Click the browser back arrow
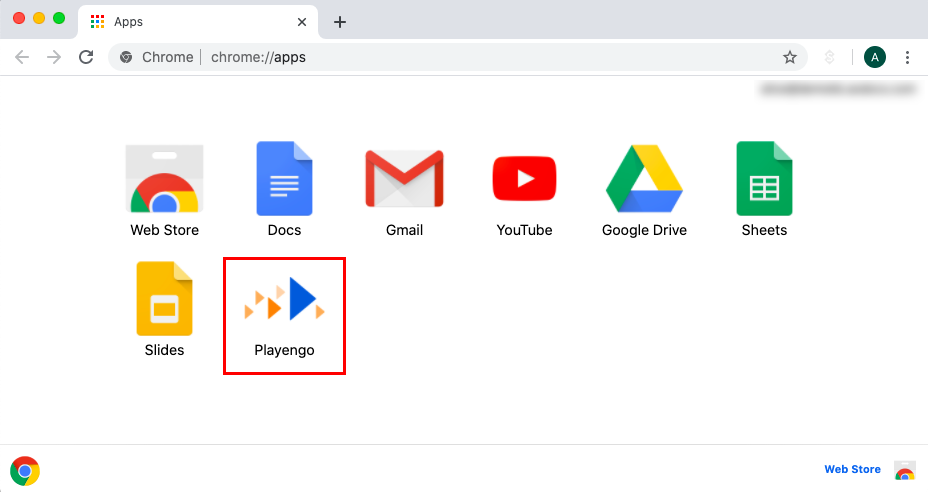Image resolution: width=928 pixels, height=492 pixels. pyautogui.click(x=22, y=57)
